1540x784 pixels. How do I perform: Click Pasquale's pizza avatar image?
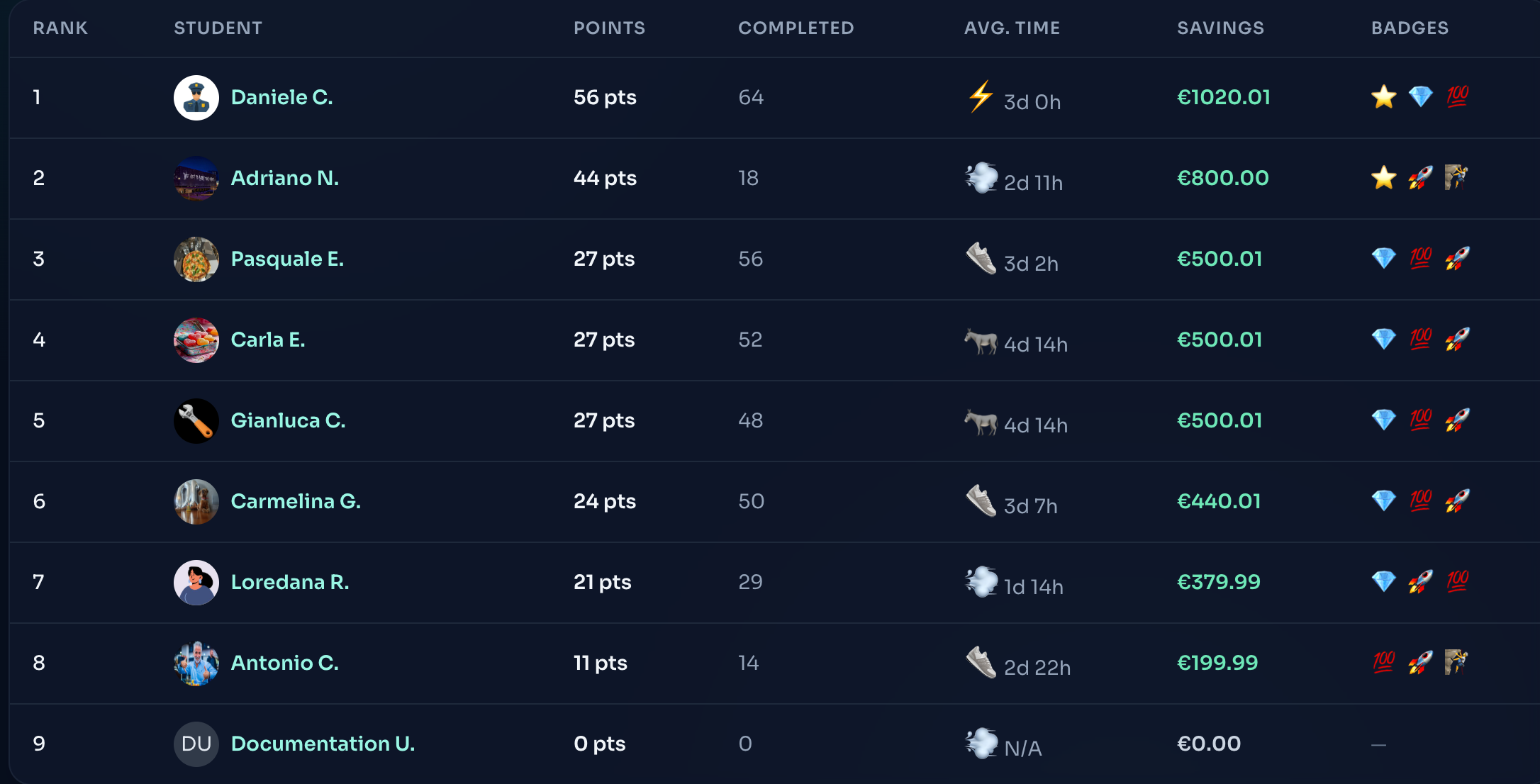pos(196,259)
